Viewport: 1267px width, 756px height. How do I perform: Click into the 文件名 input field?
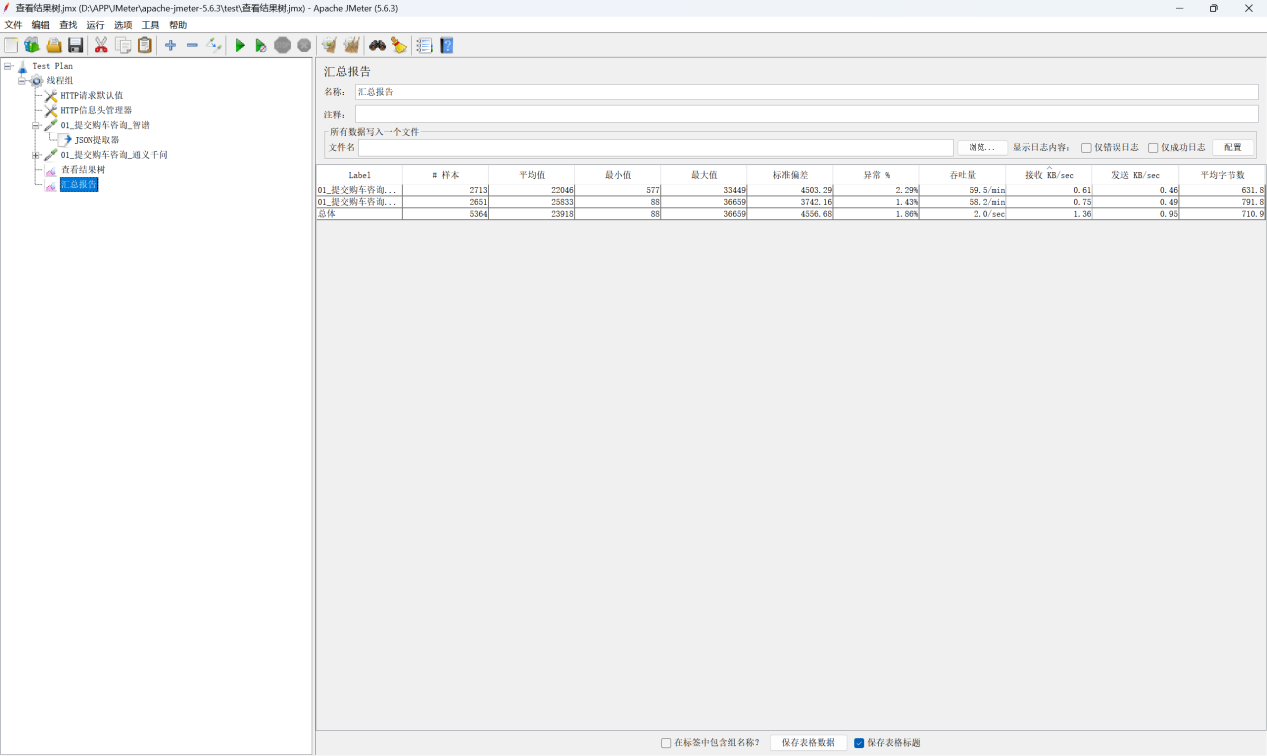coord(656,148)
